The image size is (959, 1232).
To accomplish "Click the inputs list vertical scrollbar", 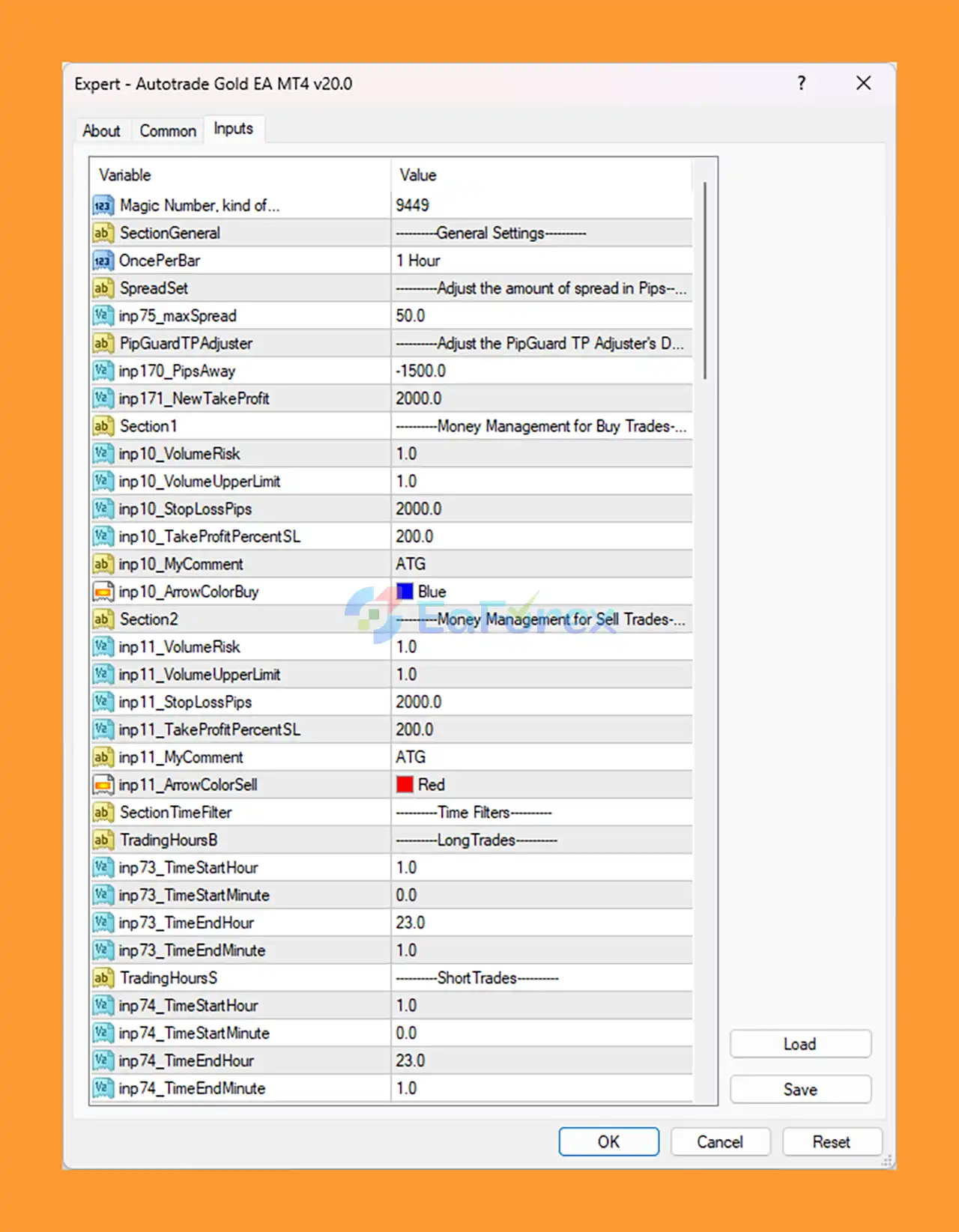I will (705, 281).
